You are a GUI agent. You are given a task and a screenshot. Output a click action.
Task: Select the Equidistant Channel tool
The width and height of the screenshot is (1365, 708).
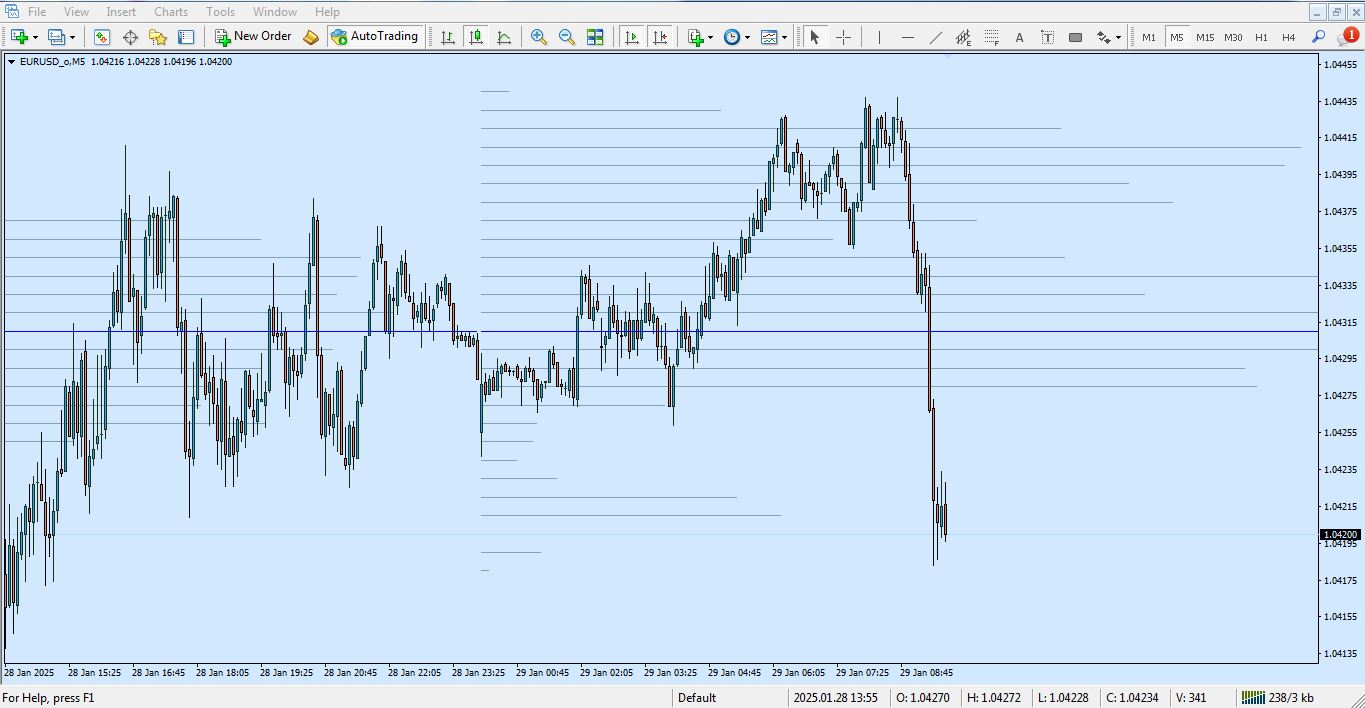pos(963,37)
